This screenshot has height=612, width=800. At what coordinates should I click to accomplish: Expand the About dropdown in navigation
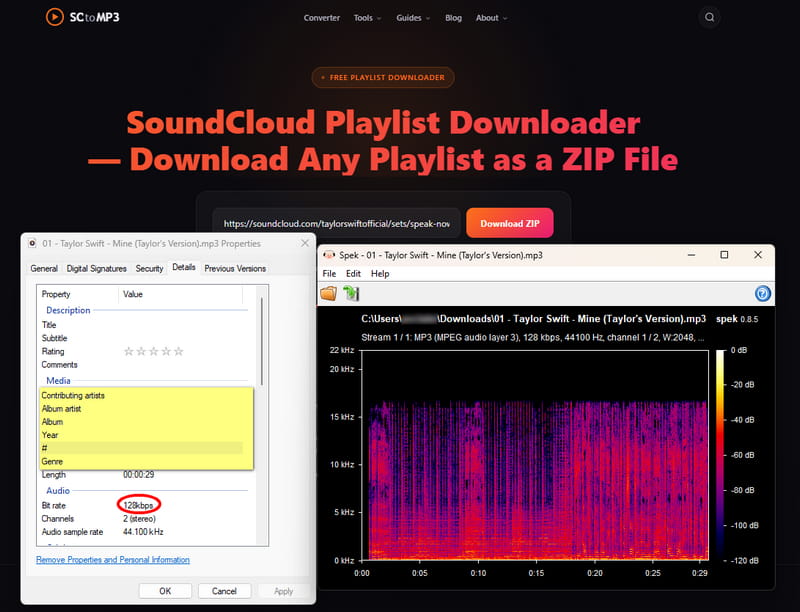point(491,18)
